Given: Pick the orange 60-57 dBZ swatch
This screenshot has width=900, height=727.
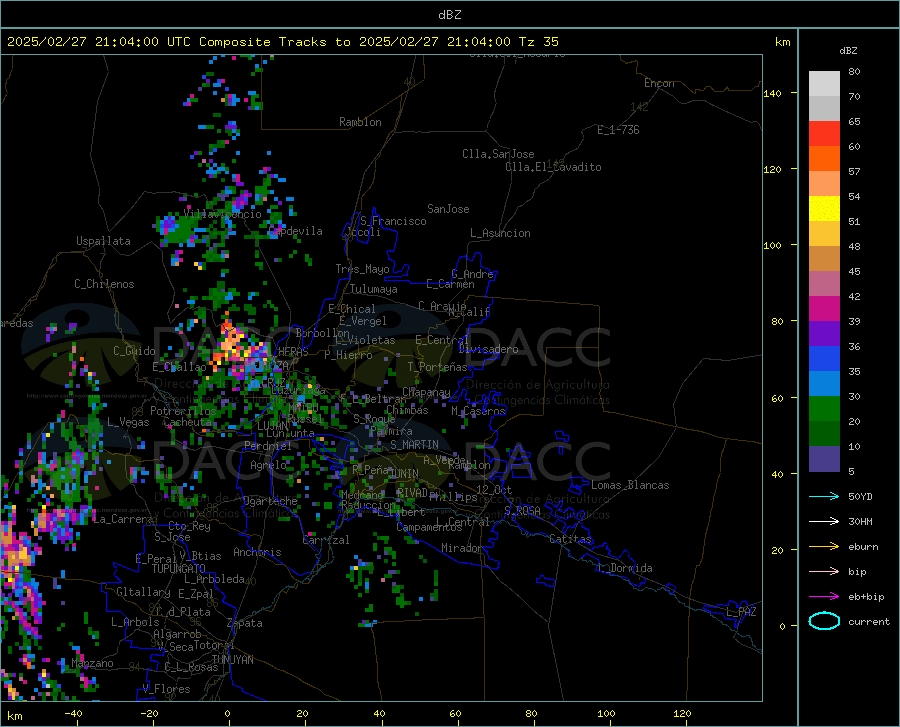Looking at the screenshot, I should (x=824, y=159).
